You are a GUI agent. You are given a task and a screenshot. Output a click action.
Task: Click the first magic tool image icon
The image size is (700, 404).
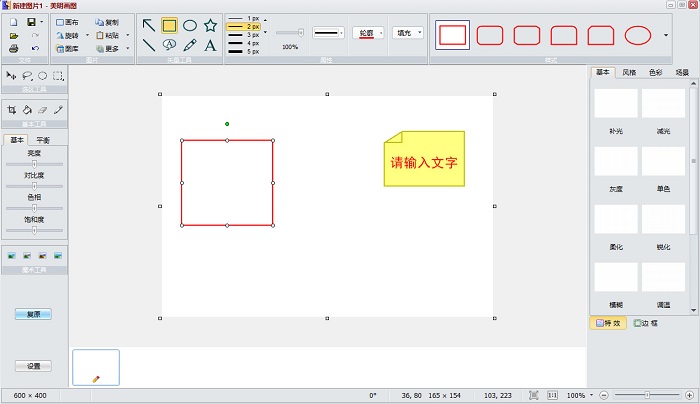pos(12,256)
